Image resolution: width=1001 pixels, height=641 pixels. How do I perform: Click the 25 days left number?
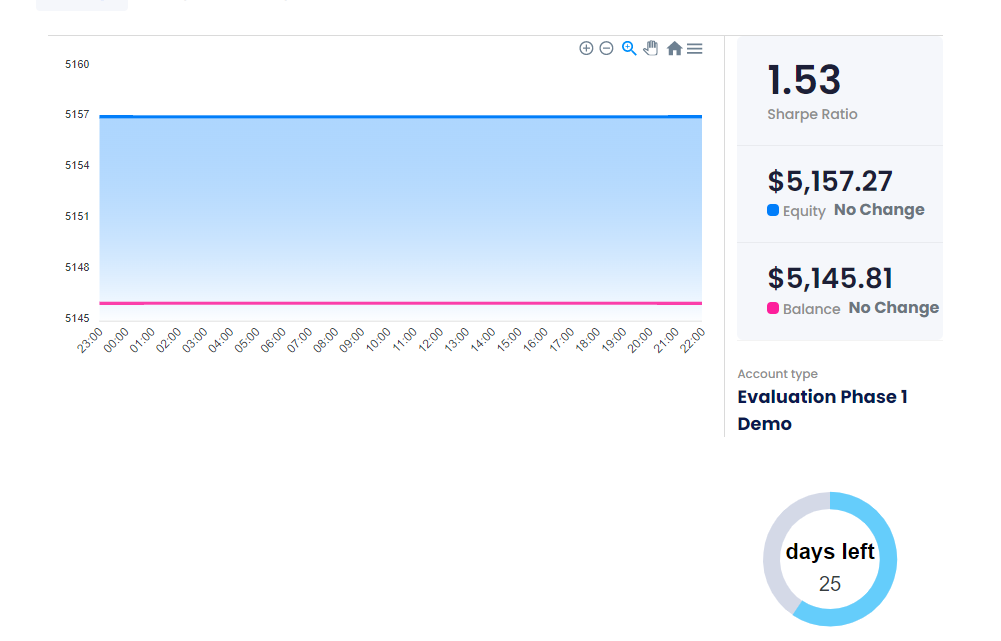coord(830,584)
